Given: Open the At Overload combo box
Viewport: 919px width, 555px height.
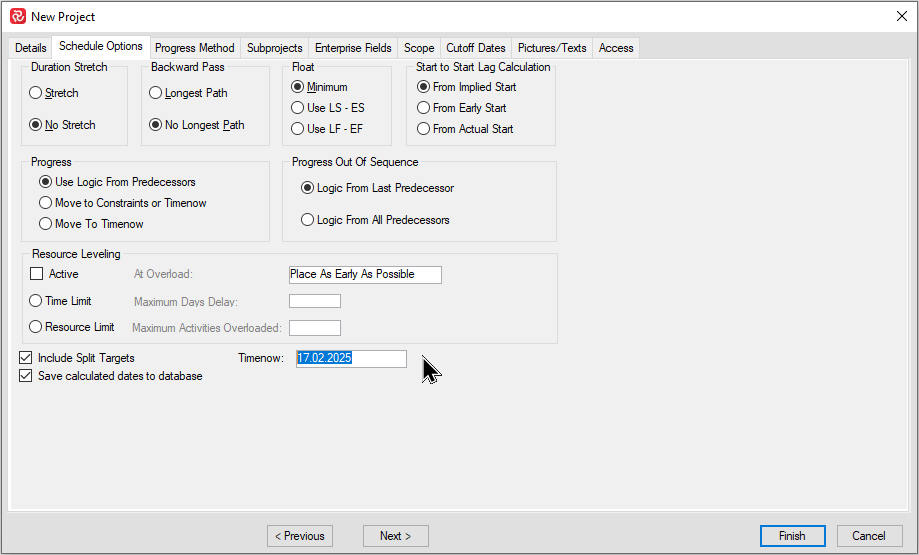Looking at the screenshot, I should point(365,274).
